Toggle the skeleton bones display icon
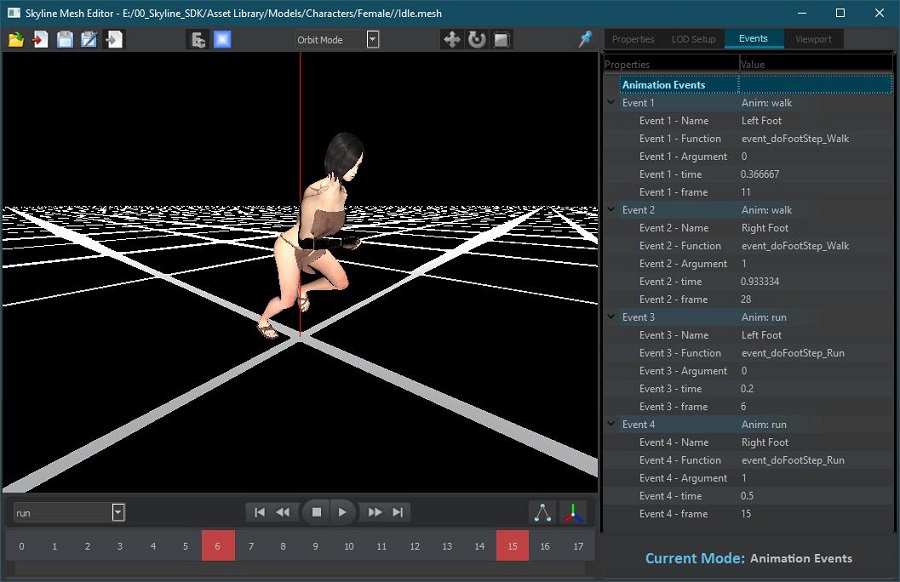Viewport: 900px width, 582px height. point(542,512)
